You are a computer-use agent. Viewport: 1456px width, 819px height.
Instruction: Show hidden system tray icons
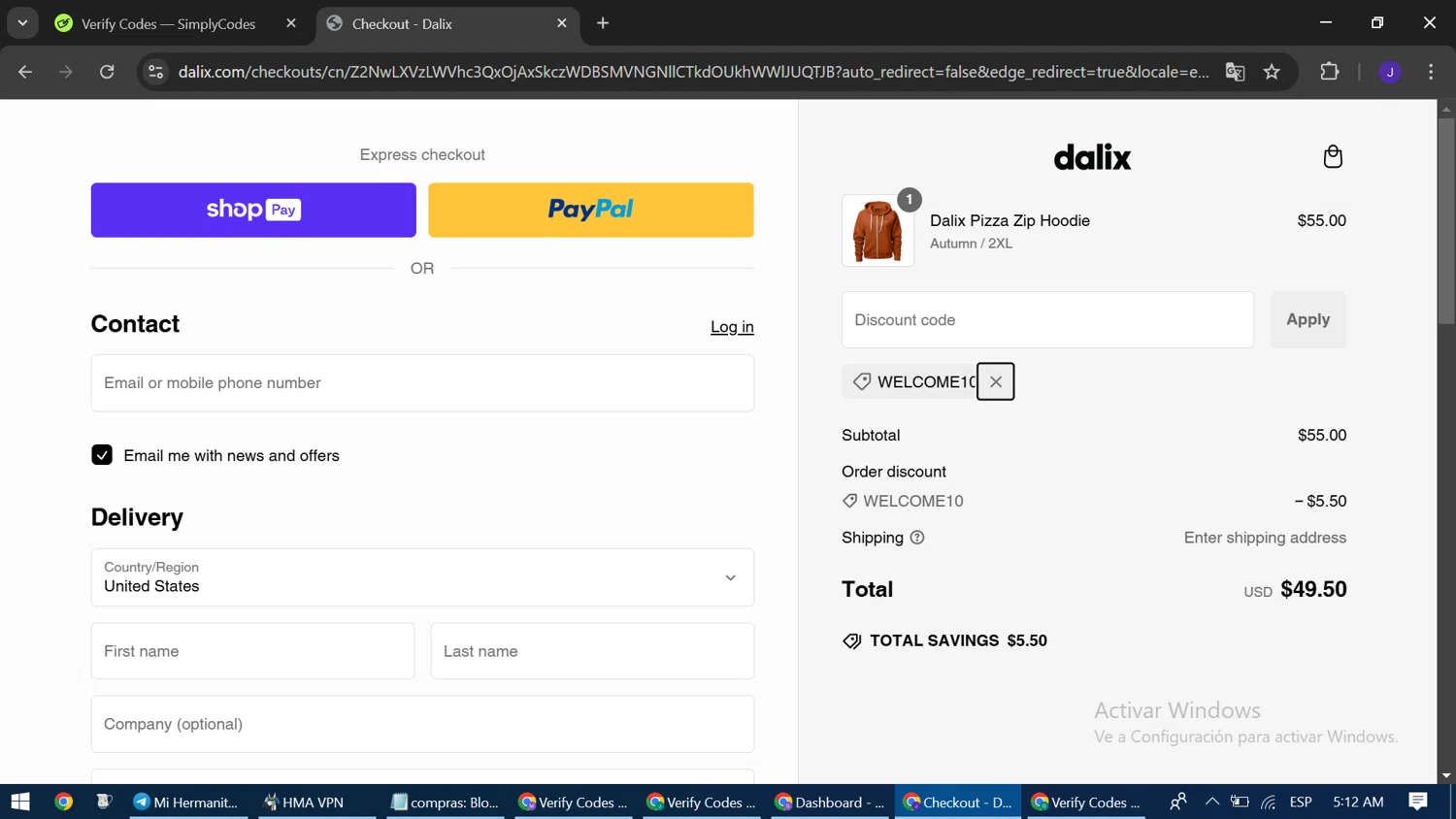(x=1211, y=802)
